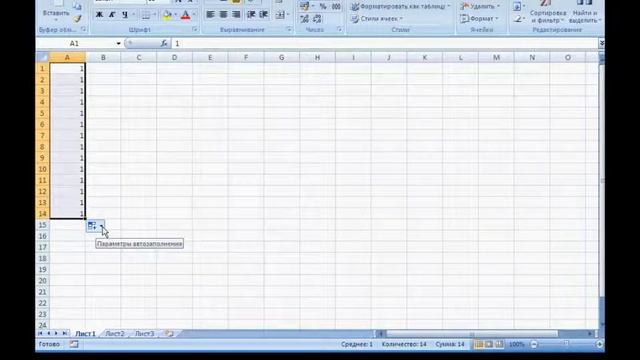
Task: Open the Шрифт group dialog launcher
Action: point(195,29)
